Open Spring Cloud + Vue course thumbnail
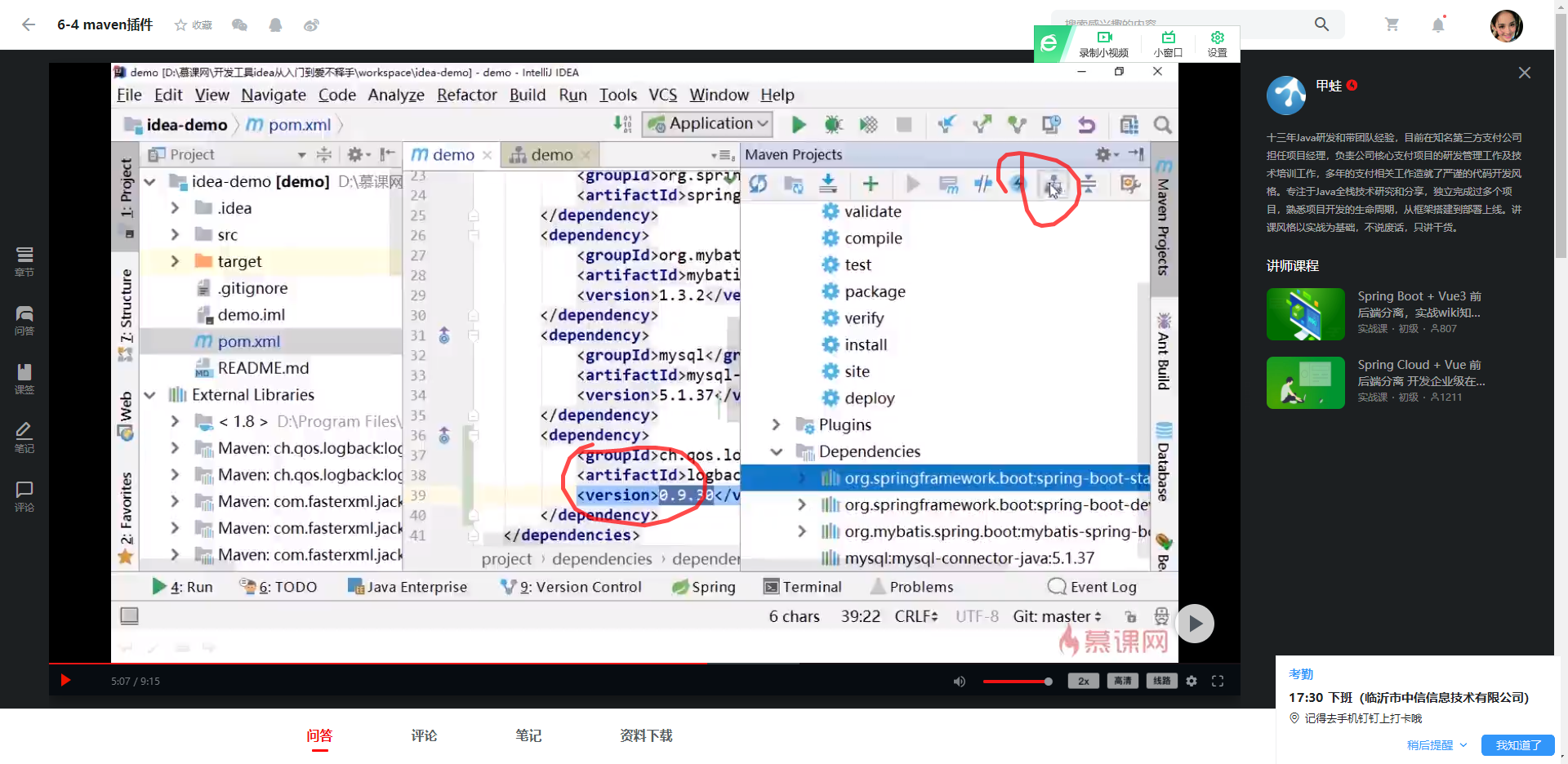Image resolution: width=1568 pixels, height=764 pixels. pyautogui.click(x=1305, y=383)
